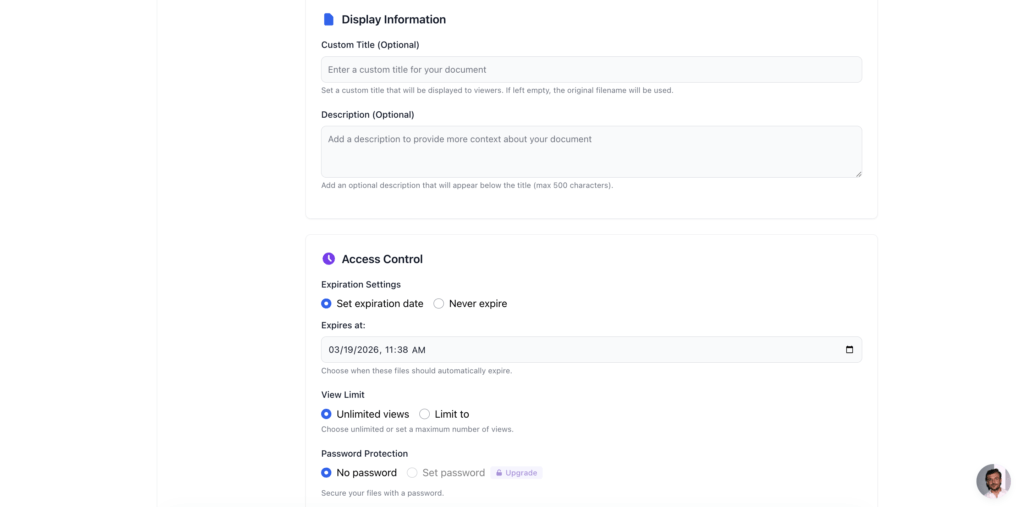Choose the Never expire option
This screenshot has height=507, width=1024.
pyautogui.click(x=439, y=304)
